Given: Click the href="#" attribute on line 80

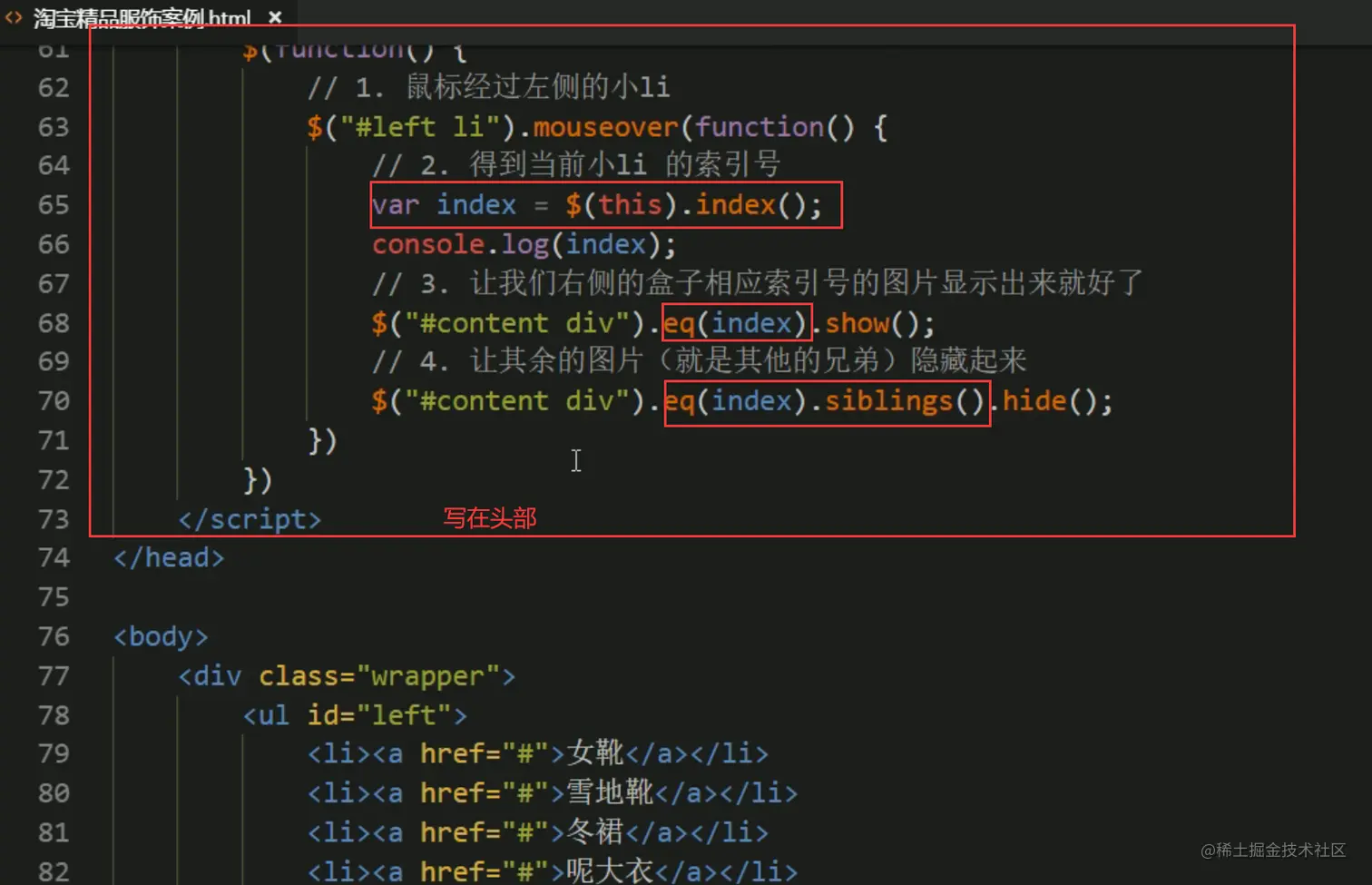Looking at the screenshot, I should click(x=484, y=793).
